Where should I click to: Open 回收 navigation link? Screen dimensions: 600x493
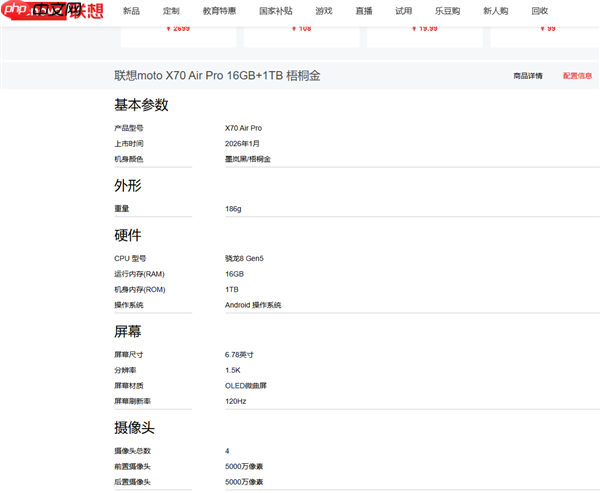click(x=540, y=11)
